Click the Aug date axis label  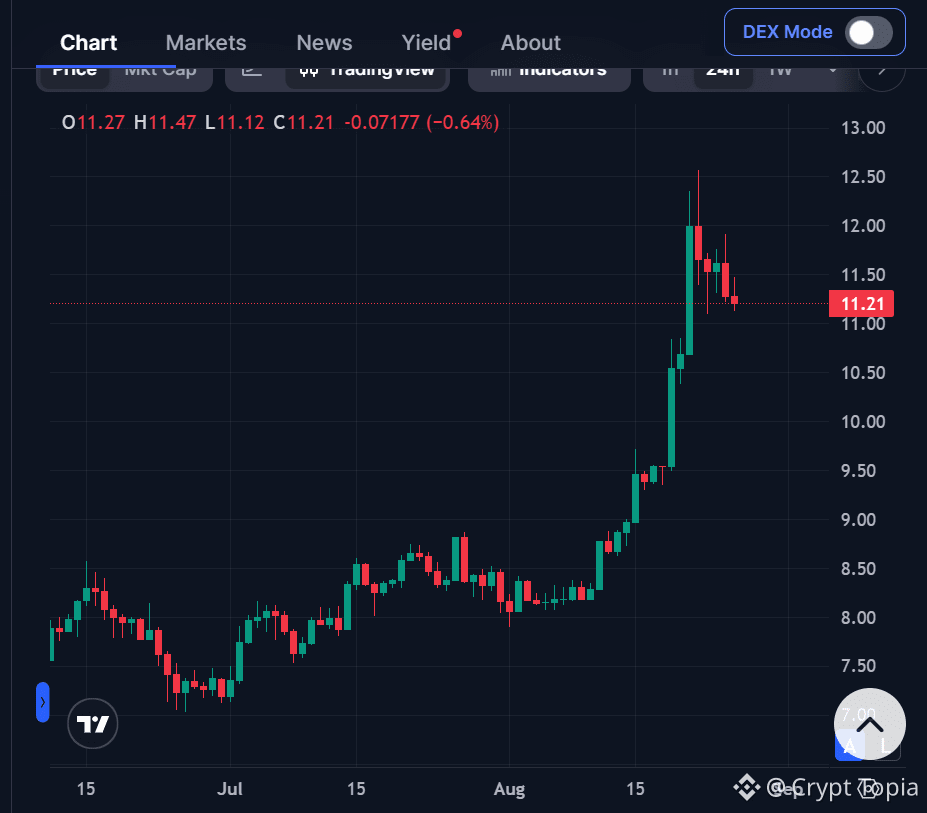coord(509,789)
